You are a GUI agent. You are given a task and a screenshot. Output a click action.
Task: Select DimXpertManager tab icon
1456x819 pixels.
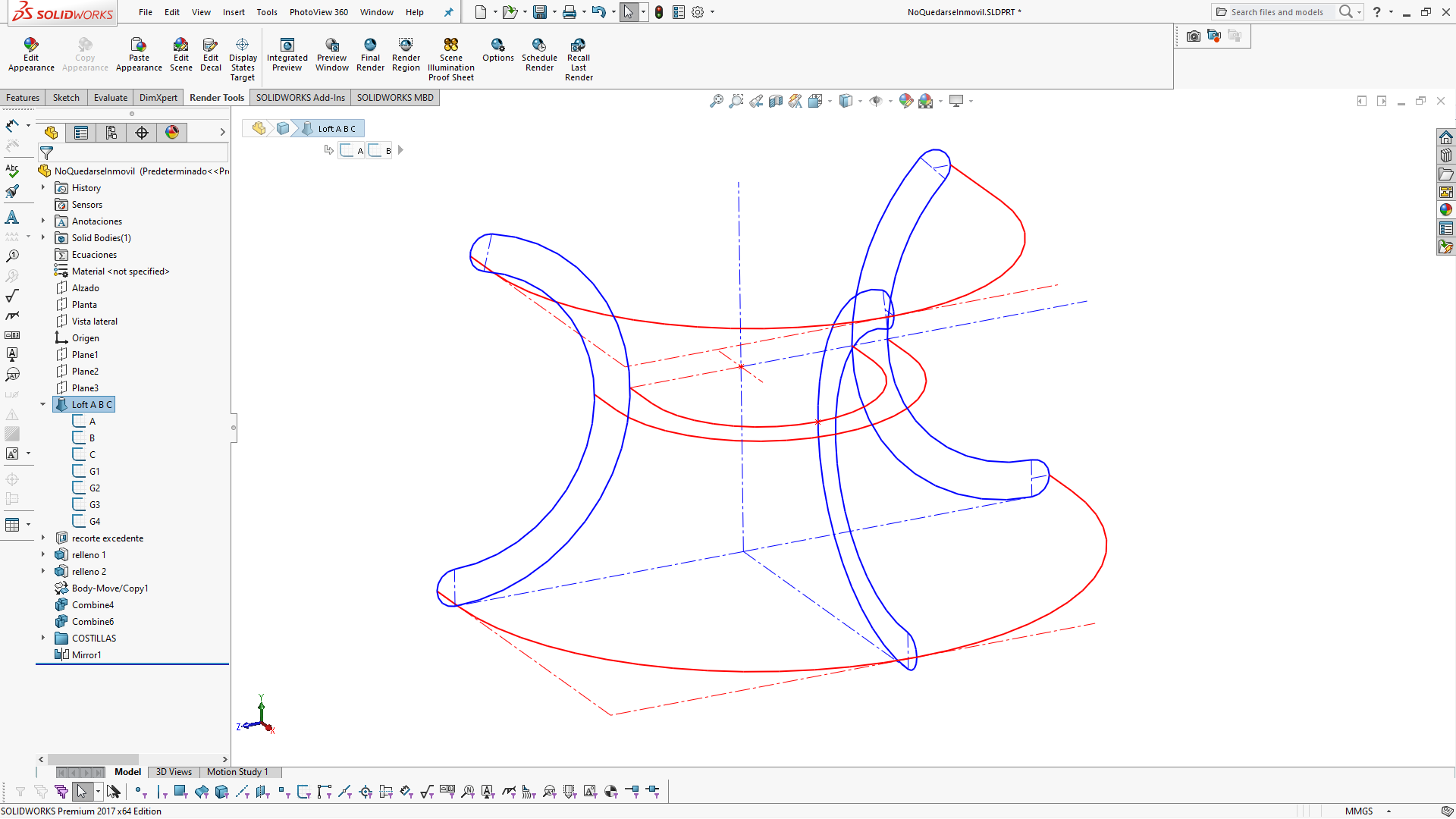click(x=142, y=133)
